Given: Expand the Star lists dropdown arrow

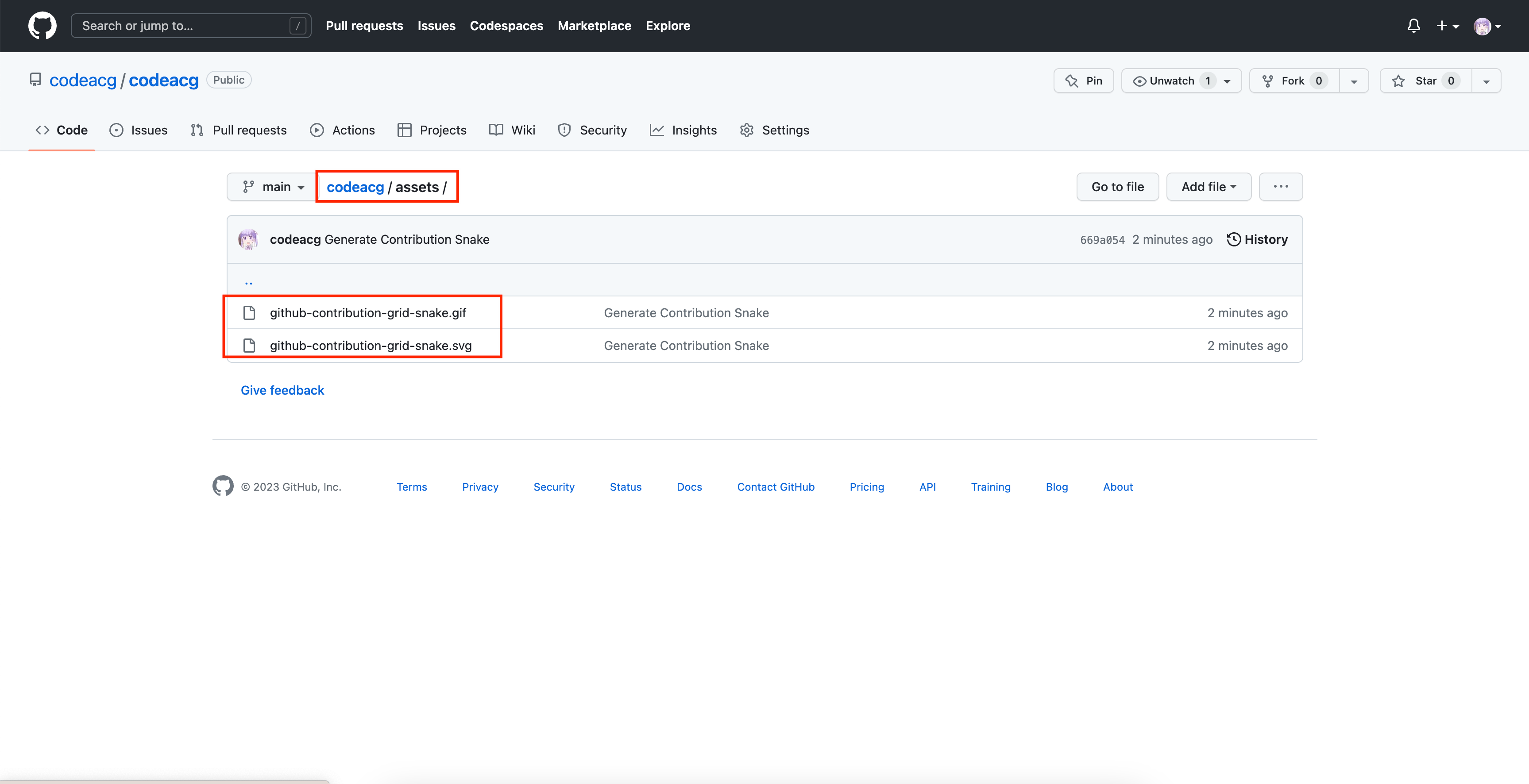Looking at the screenshot, I should [1486, 81].
